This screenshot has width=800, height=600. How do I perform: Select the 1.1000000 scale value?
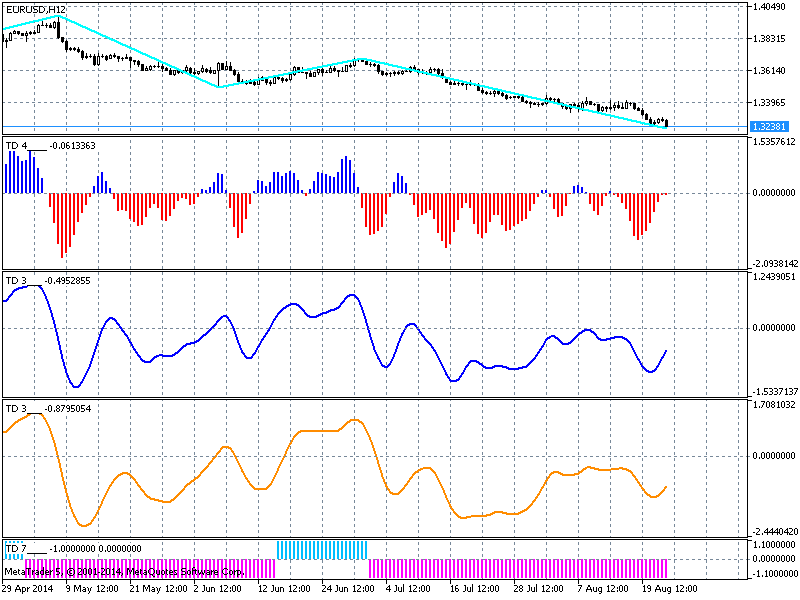pos(774,544)
